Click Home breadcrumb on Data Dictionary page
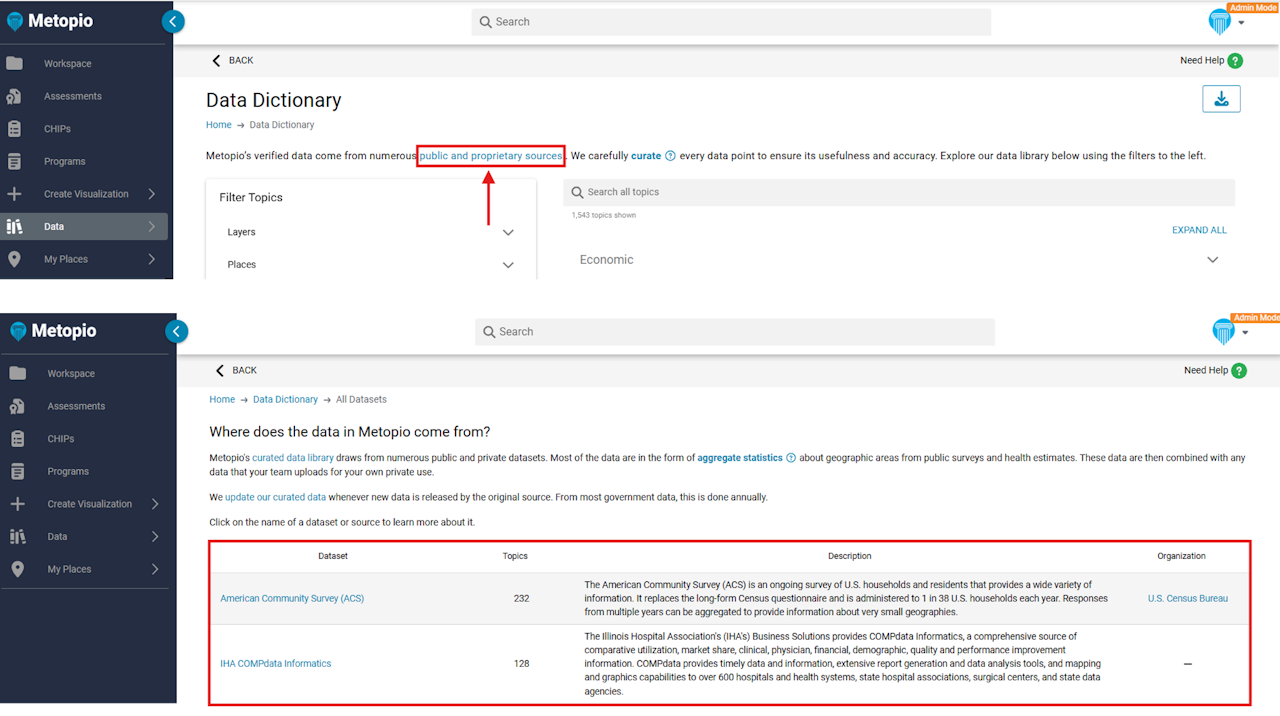This screenshot has width=1280, height=716. click(219, 125)
